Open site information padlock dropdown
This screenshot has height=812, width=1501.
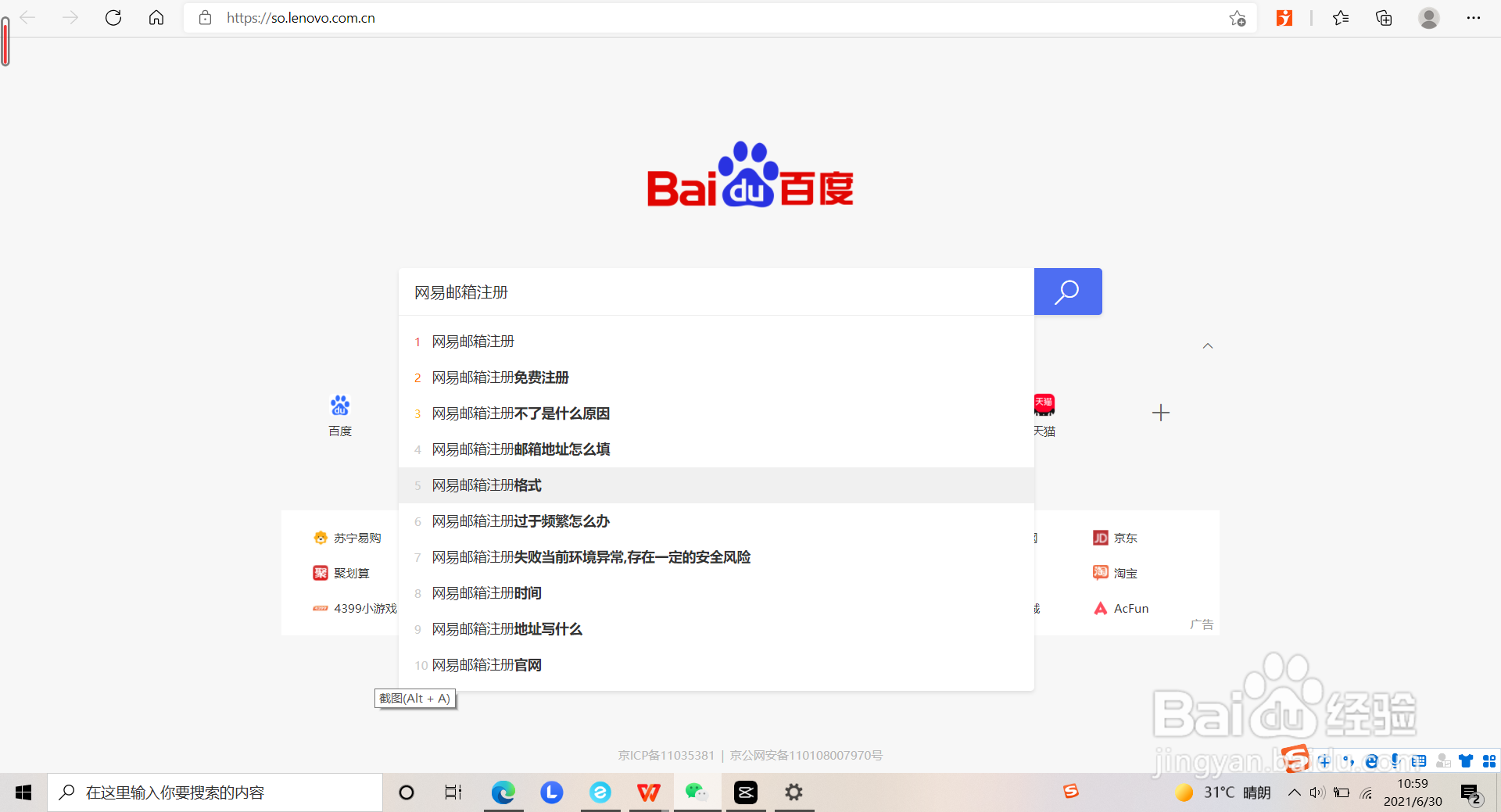205,17
